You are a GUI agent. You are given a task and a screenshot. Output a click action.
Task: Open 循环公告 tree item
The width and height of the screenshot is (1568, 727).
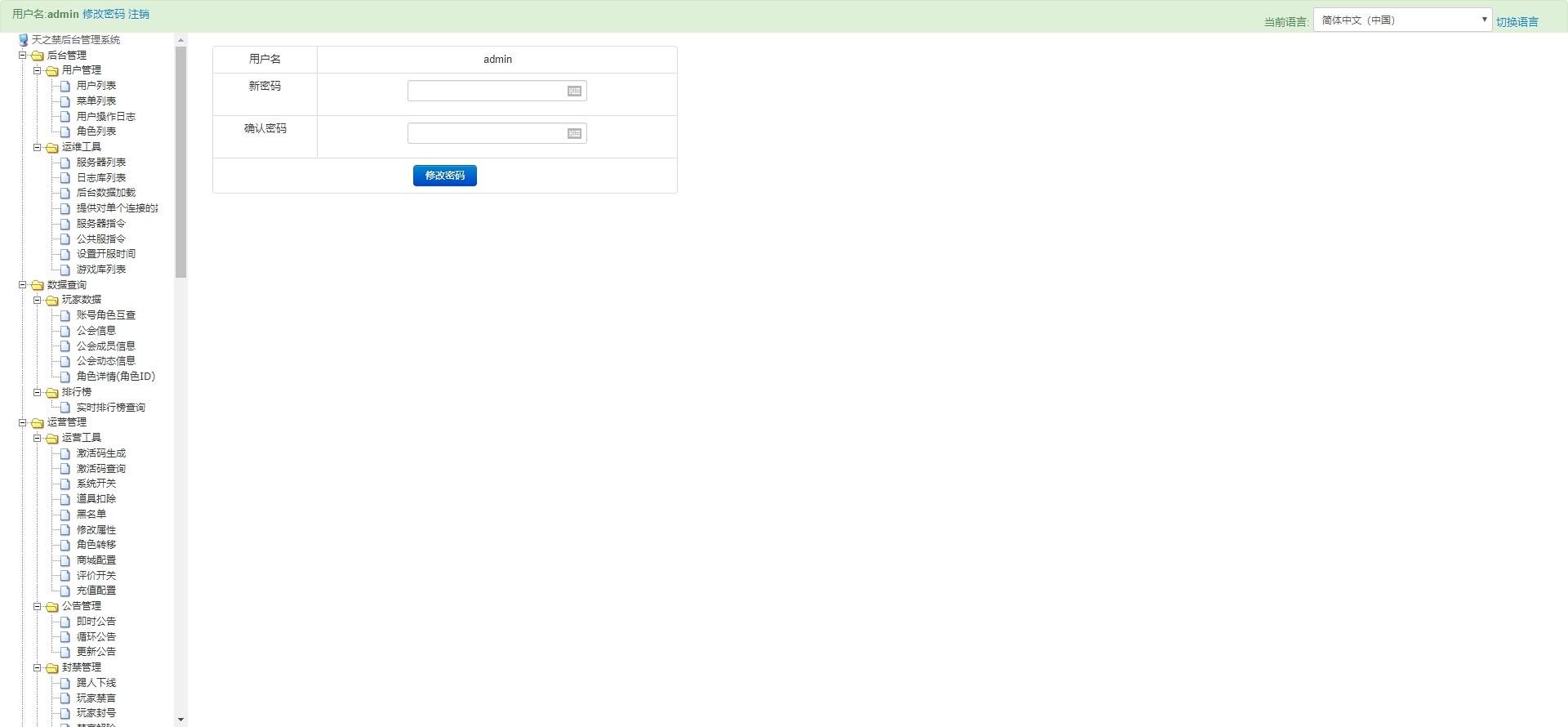pos(96,637)
